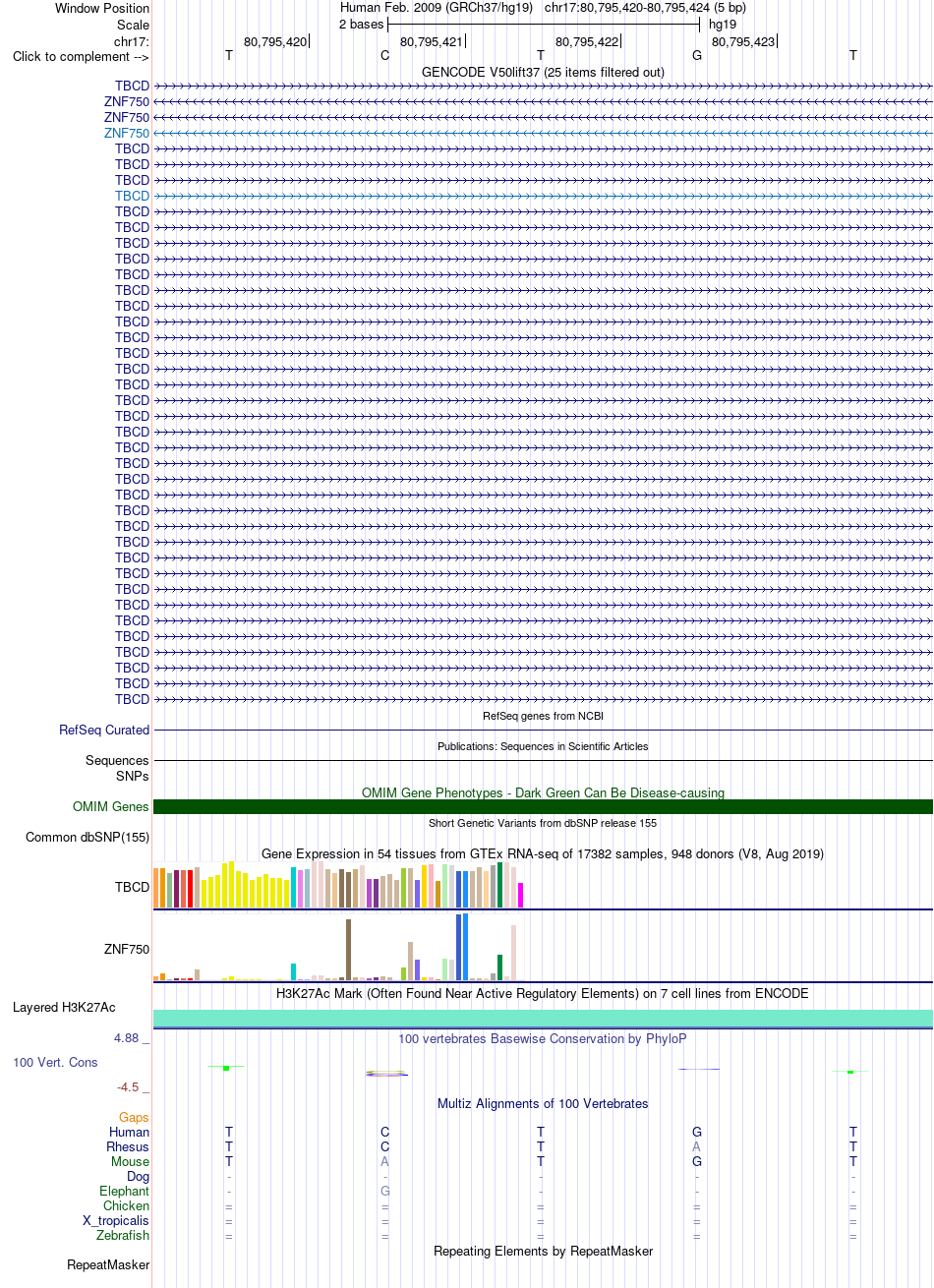
Task: Click the 'X_tropicalis' species label
Action: [x=116, y=1221]
